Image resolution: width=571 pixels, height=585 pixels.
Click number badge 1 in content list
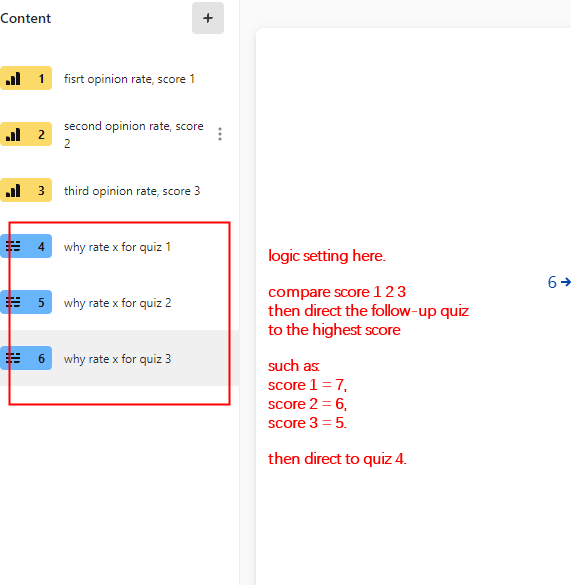(x=41, y=79)
